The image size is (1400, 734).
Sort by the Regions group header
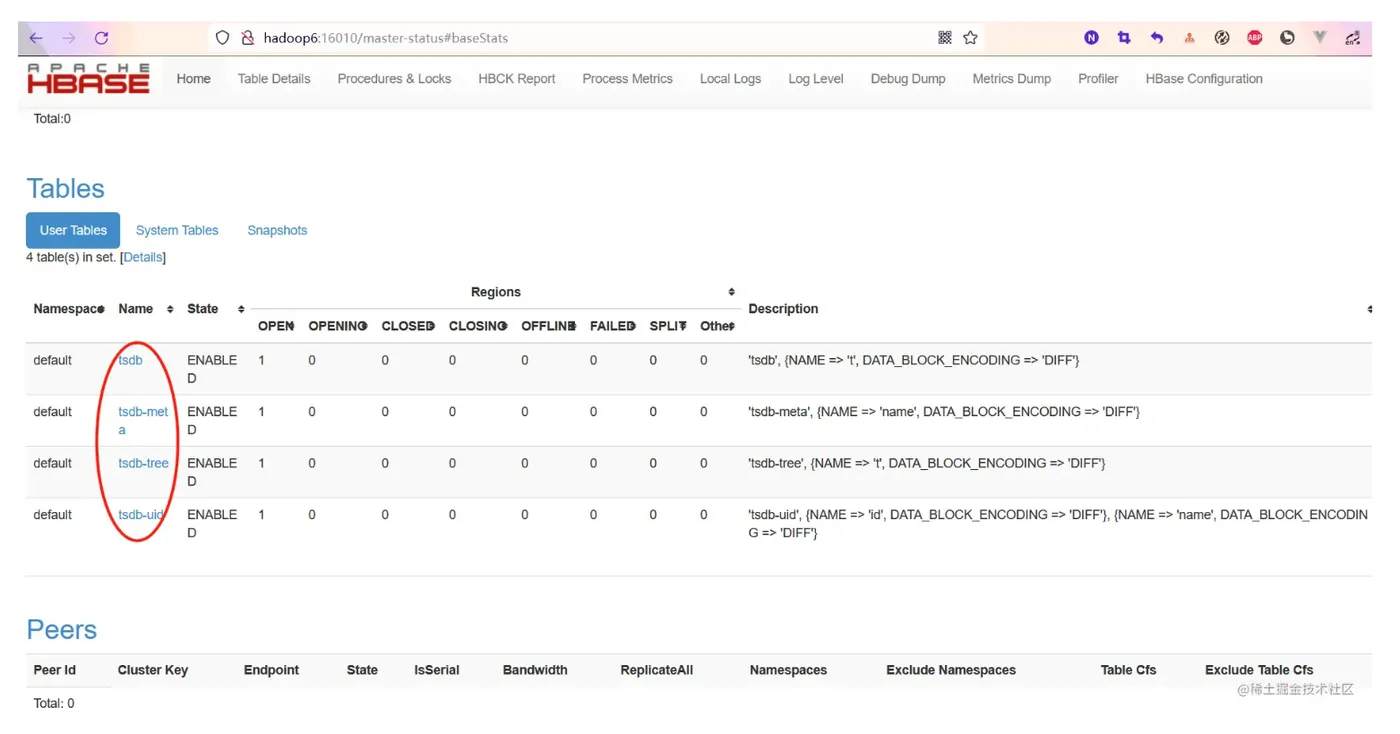496,292
